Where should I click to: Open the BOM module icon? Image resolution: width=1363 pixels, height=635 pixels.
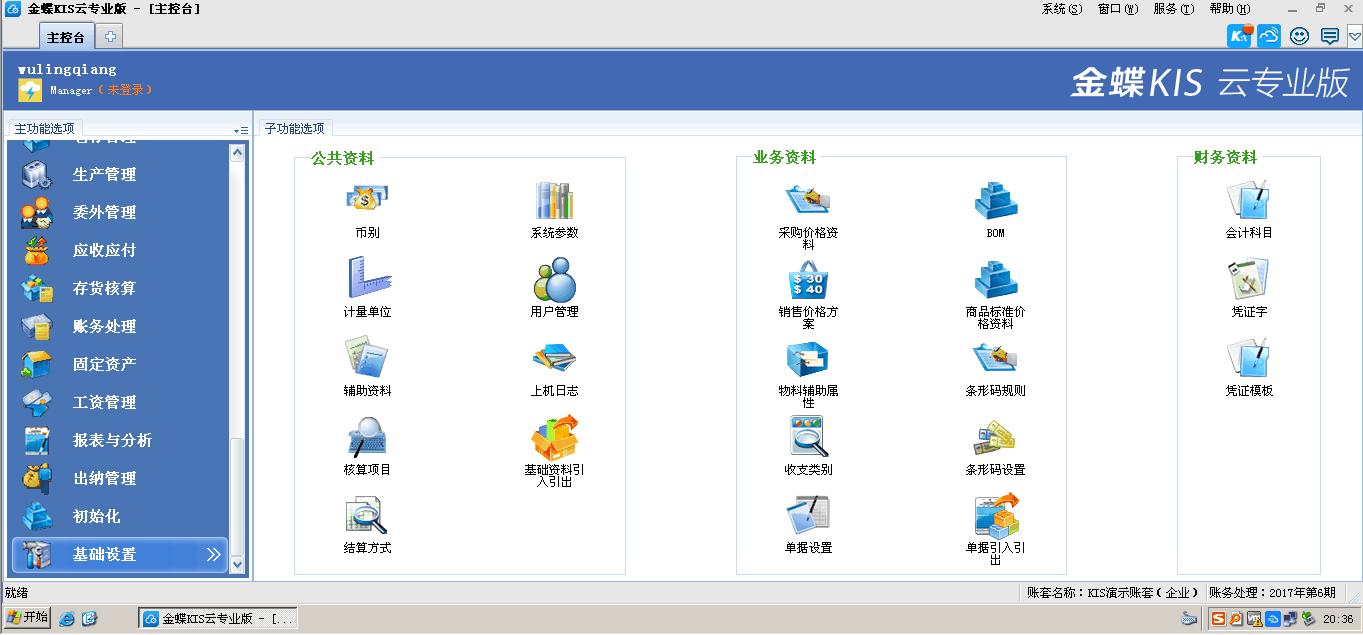[x=995, y=201]
